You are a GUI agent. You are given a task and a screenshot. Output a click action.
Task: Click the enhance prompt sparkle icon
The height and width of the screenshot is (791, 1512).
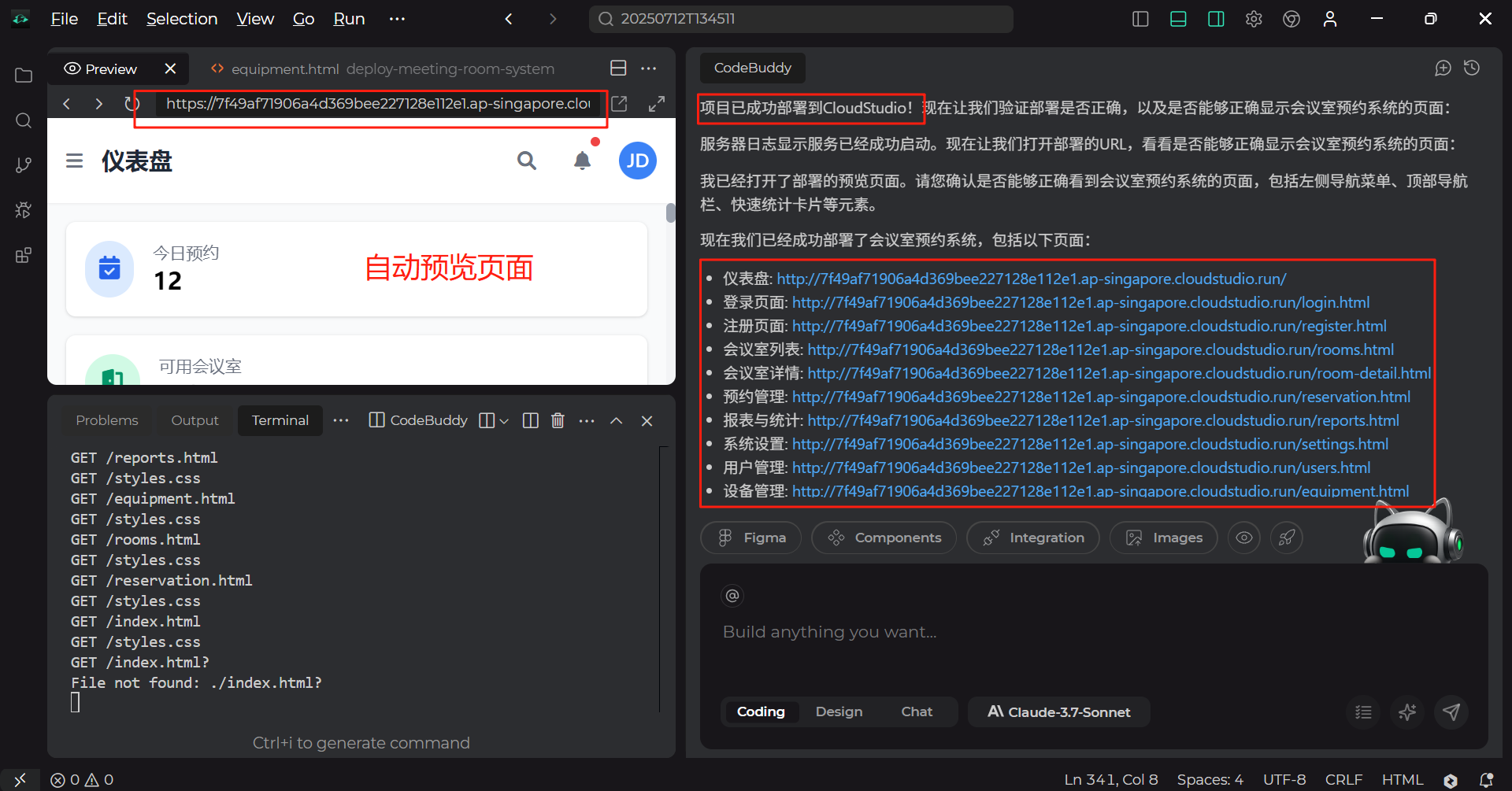pyautogui.click(x=1407, y=712)
